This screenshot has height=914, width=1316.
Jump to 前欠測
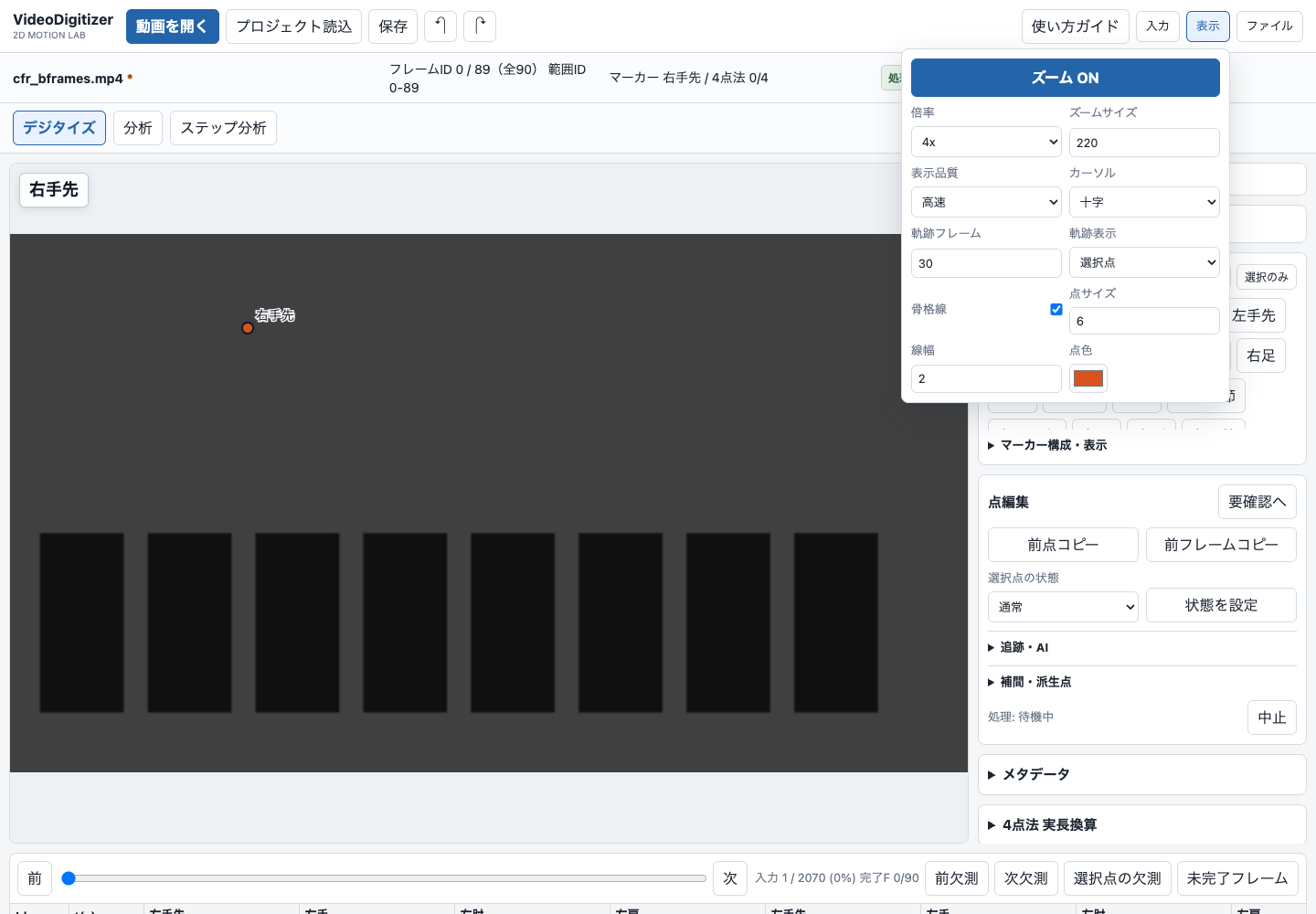pos(957,878)
